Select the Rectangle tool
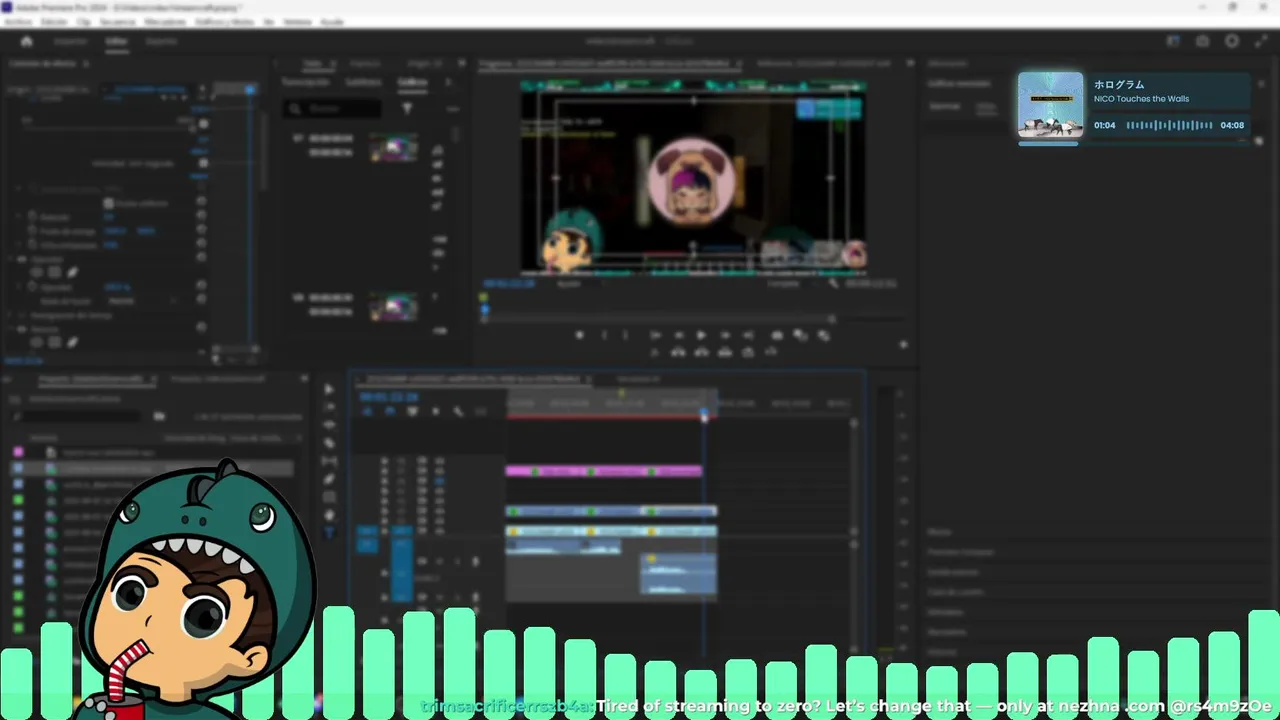This screenshot has height=720, width=1280. [329, 497]
